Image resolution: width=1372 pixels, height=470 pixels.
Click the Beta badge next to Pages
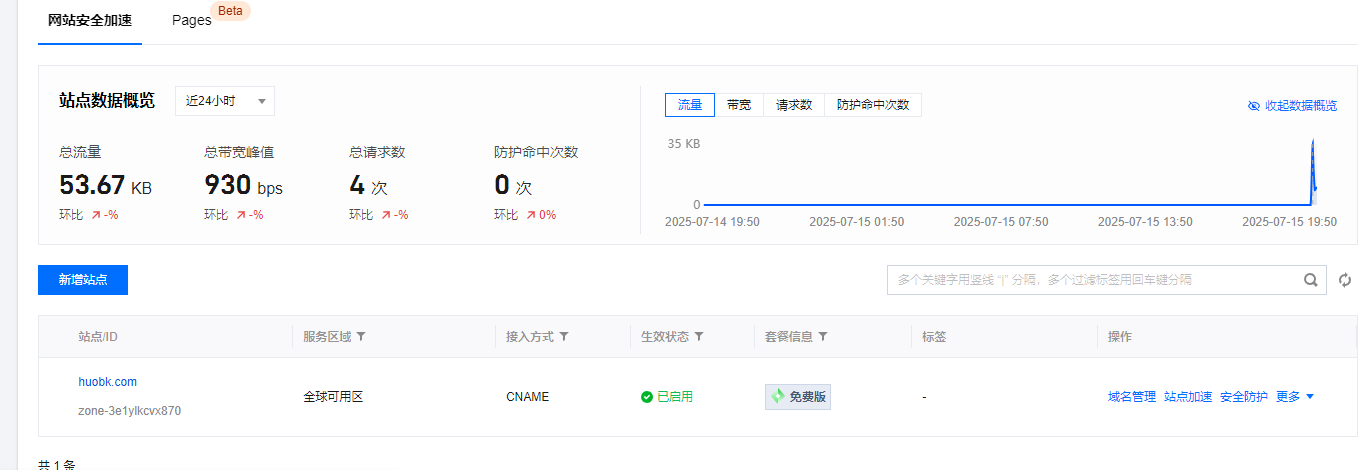tap(232, 11)
